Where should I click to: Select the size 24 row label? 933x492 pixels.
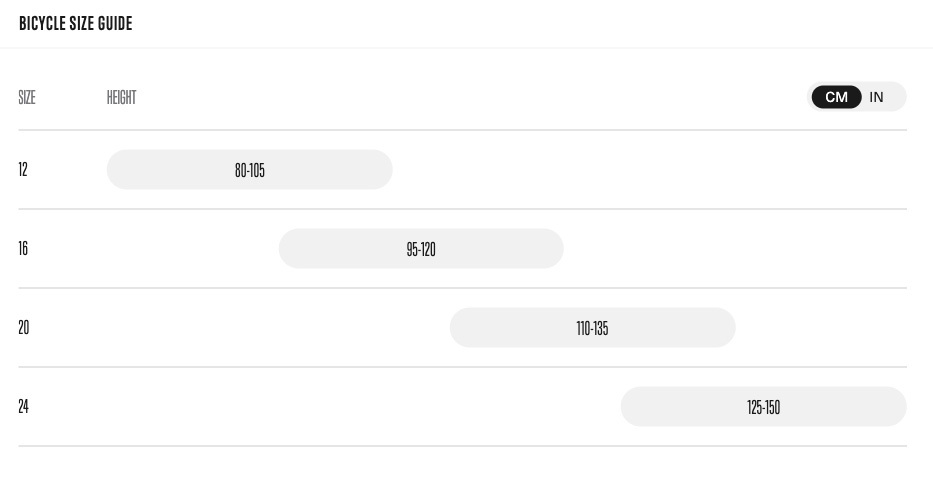click(x=24, y=407)
